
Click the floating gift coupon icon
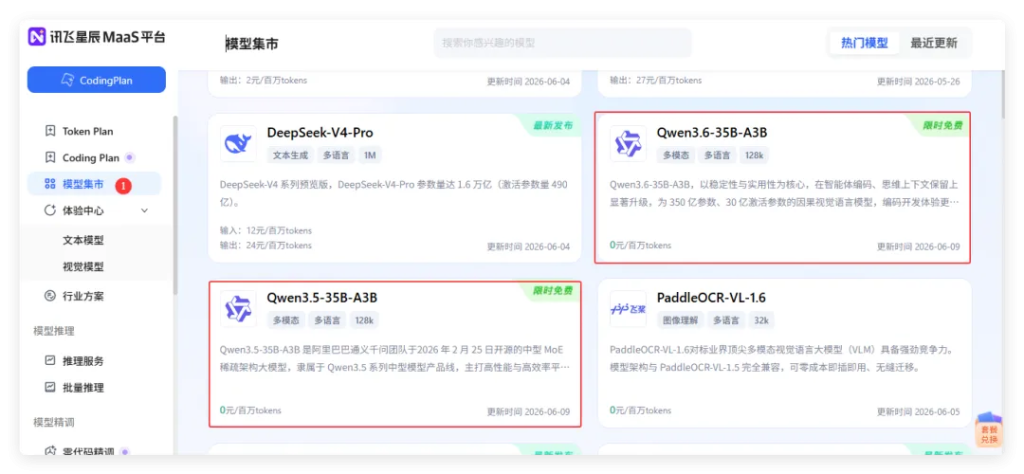[x=989, y=430]
